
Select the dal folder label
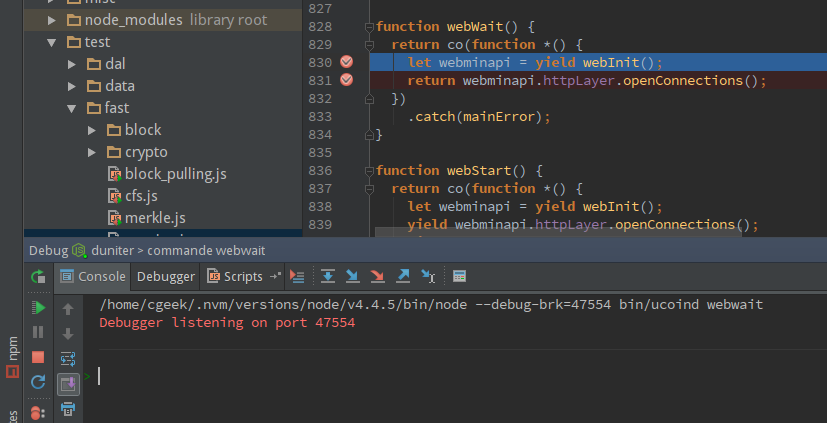point(115,64)
